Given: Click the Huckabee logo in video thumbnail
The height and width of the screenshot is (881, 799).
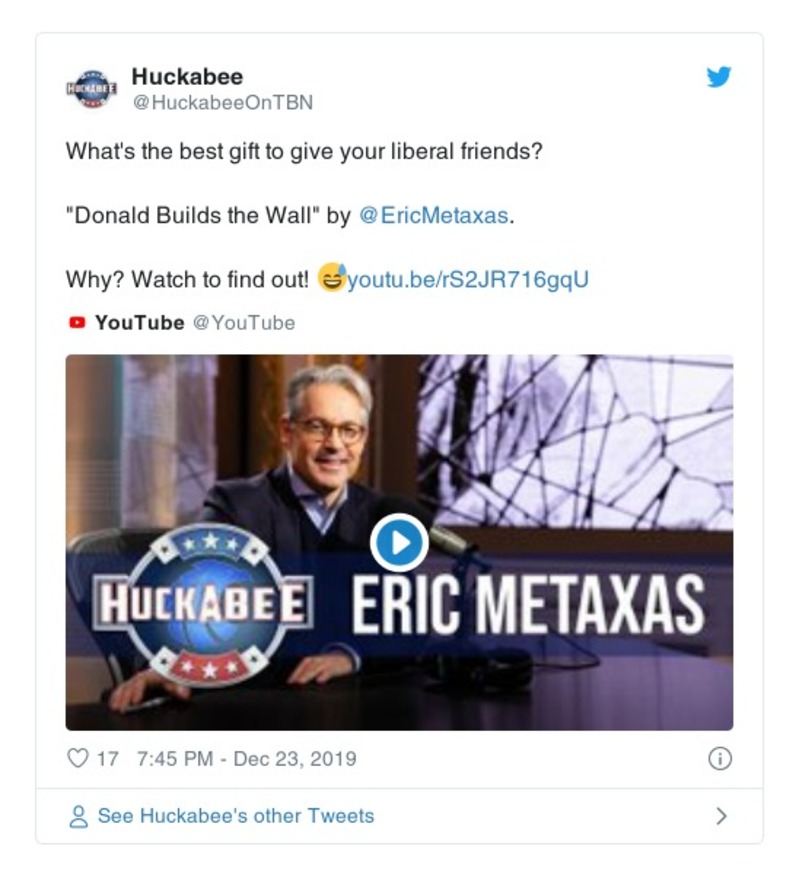Looking at the screenshot, I should click(x=203, y=604).
